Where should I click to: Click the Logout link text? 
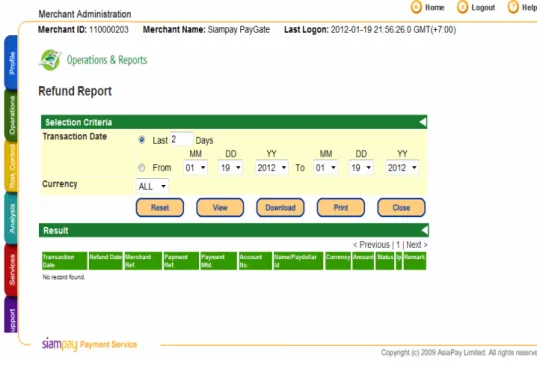[x=483, y=7]
